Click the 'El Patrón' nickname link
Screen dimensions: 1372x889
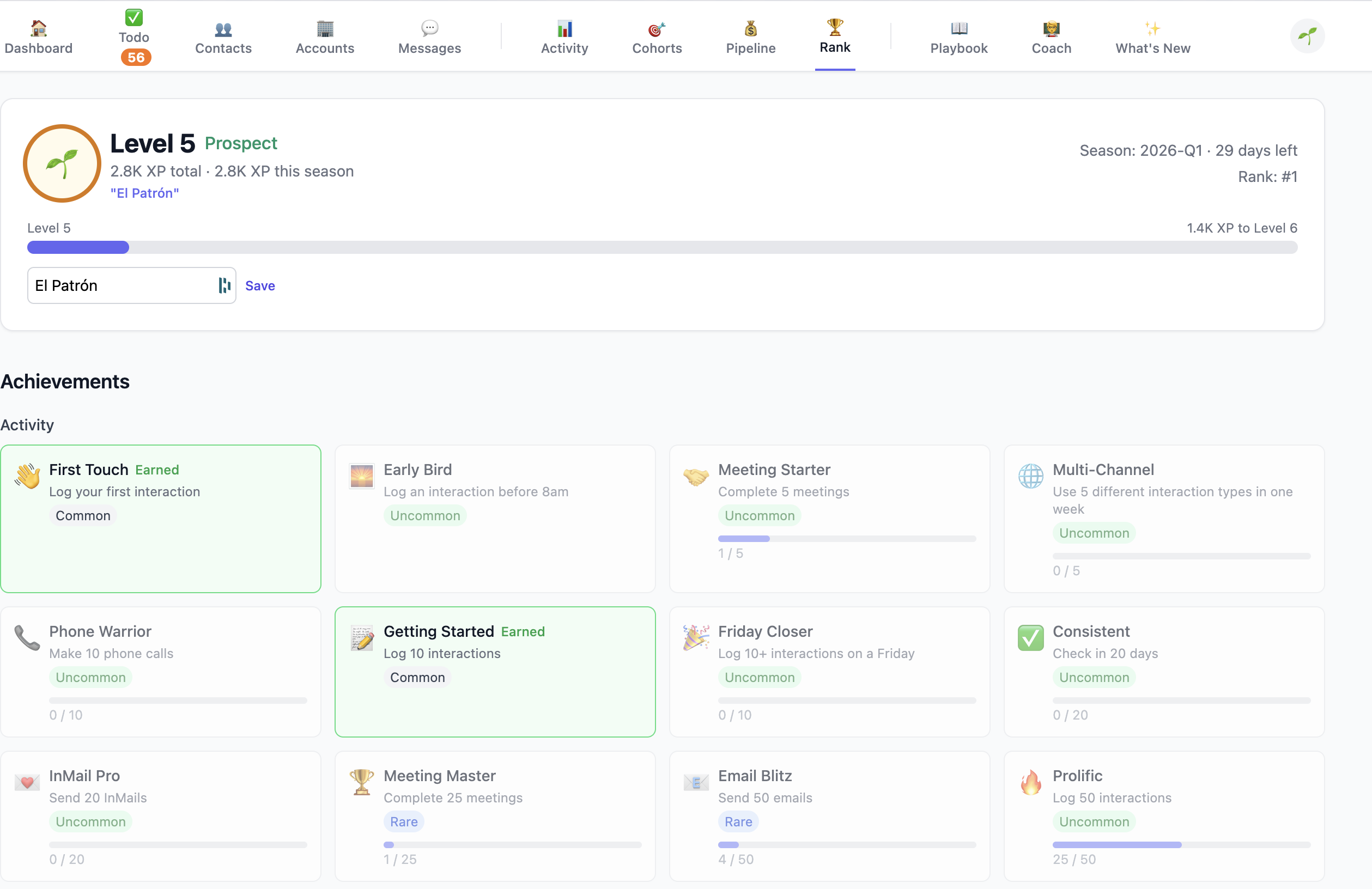pyautogui.click(x=144, y=193)
